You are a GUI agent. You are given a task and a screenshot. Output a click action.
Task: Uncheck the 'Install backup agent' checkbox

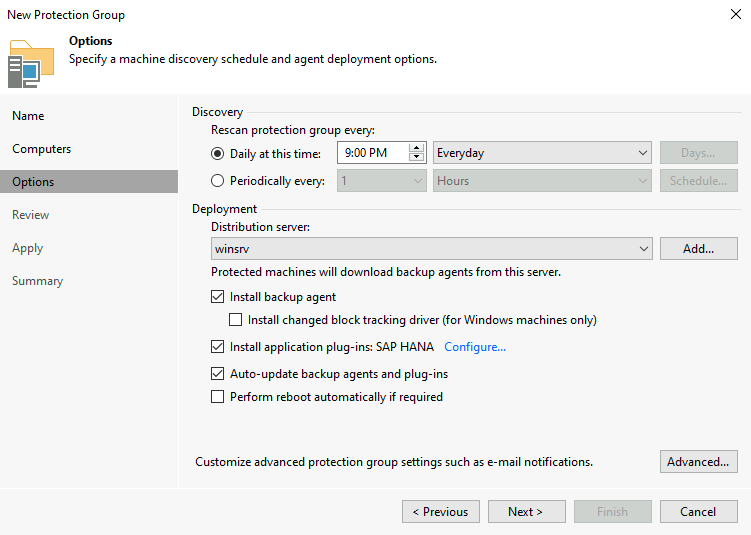click(218, 297)
